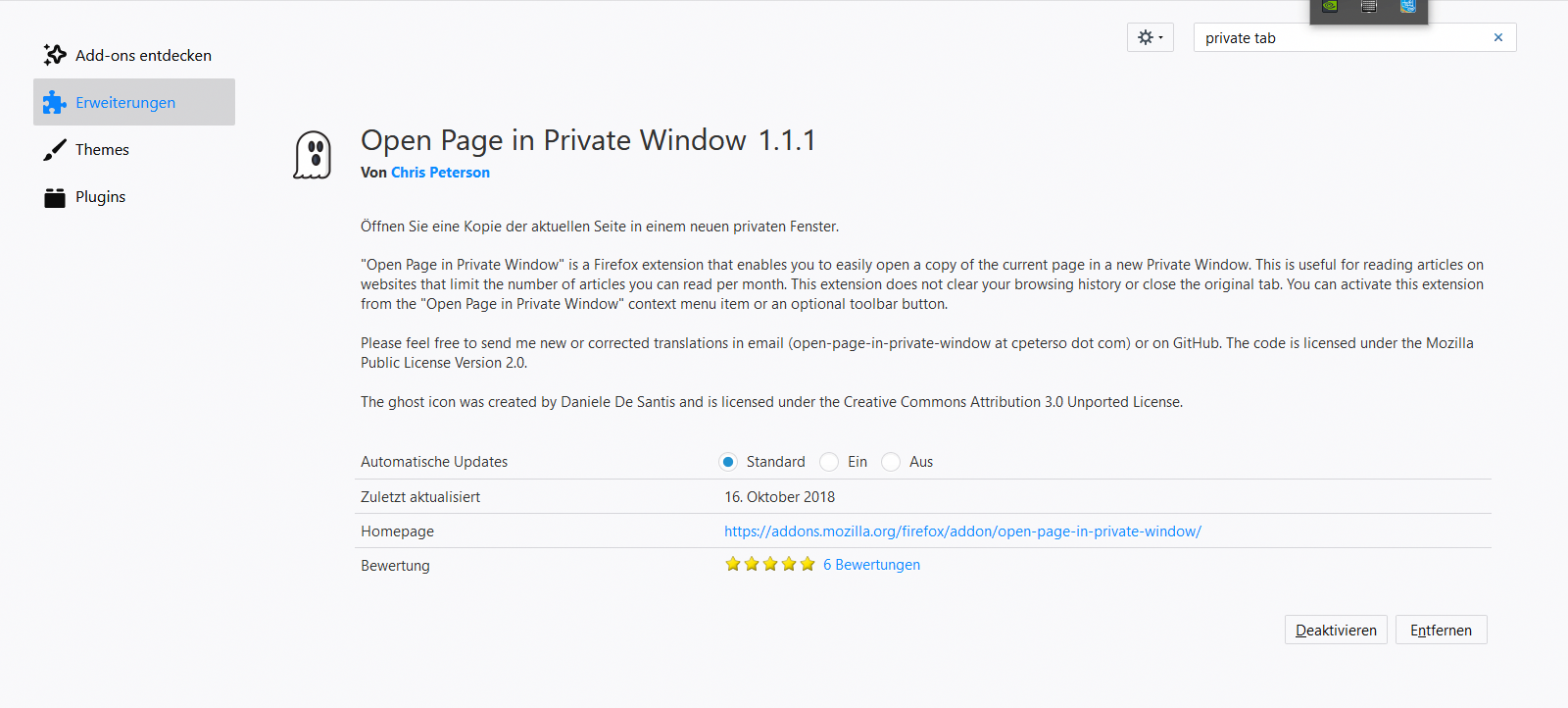Image resolution: width=1568 pixels, height=708 pixels.
Task: Click the date '16. Oktober 2018'
Action: tap(780, 497)
